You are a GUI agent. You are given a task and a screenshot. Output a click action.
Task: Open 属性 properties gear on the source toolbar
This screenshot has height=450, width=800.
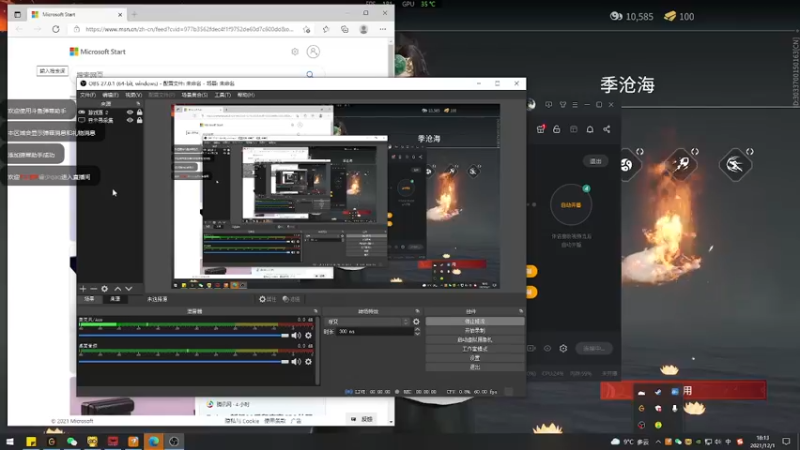267,299
